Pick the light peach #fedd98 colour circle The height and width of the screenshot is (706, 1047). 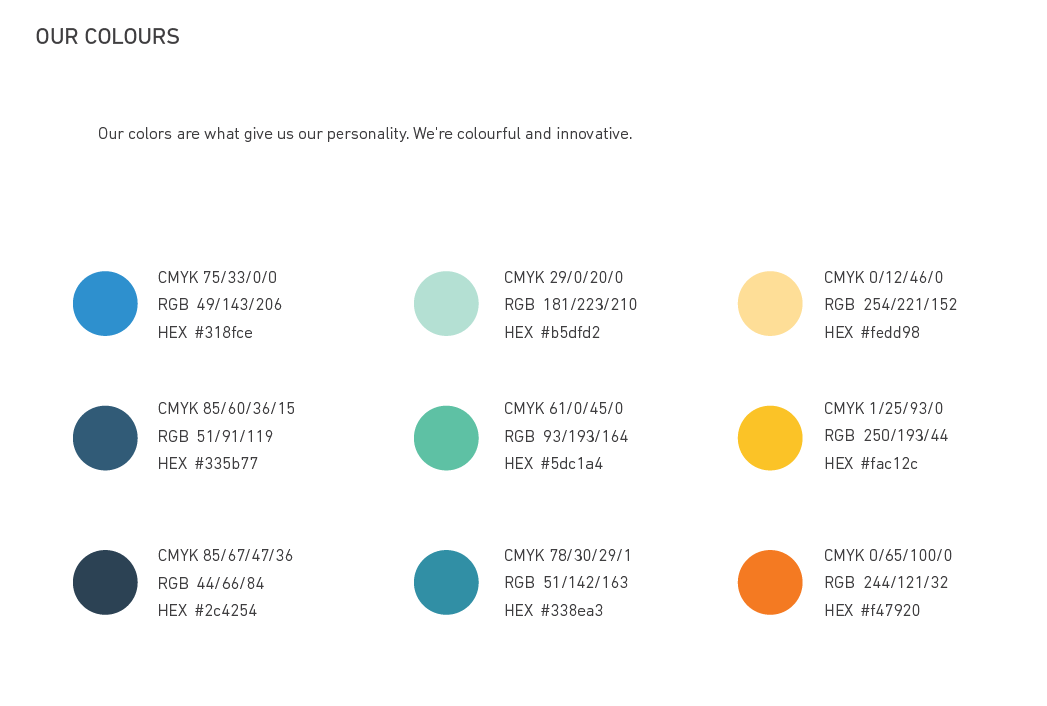pos(770,303)
